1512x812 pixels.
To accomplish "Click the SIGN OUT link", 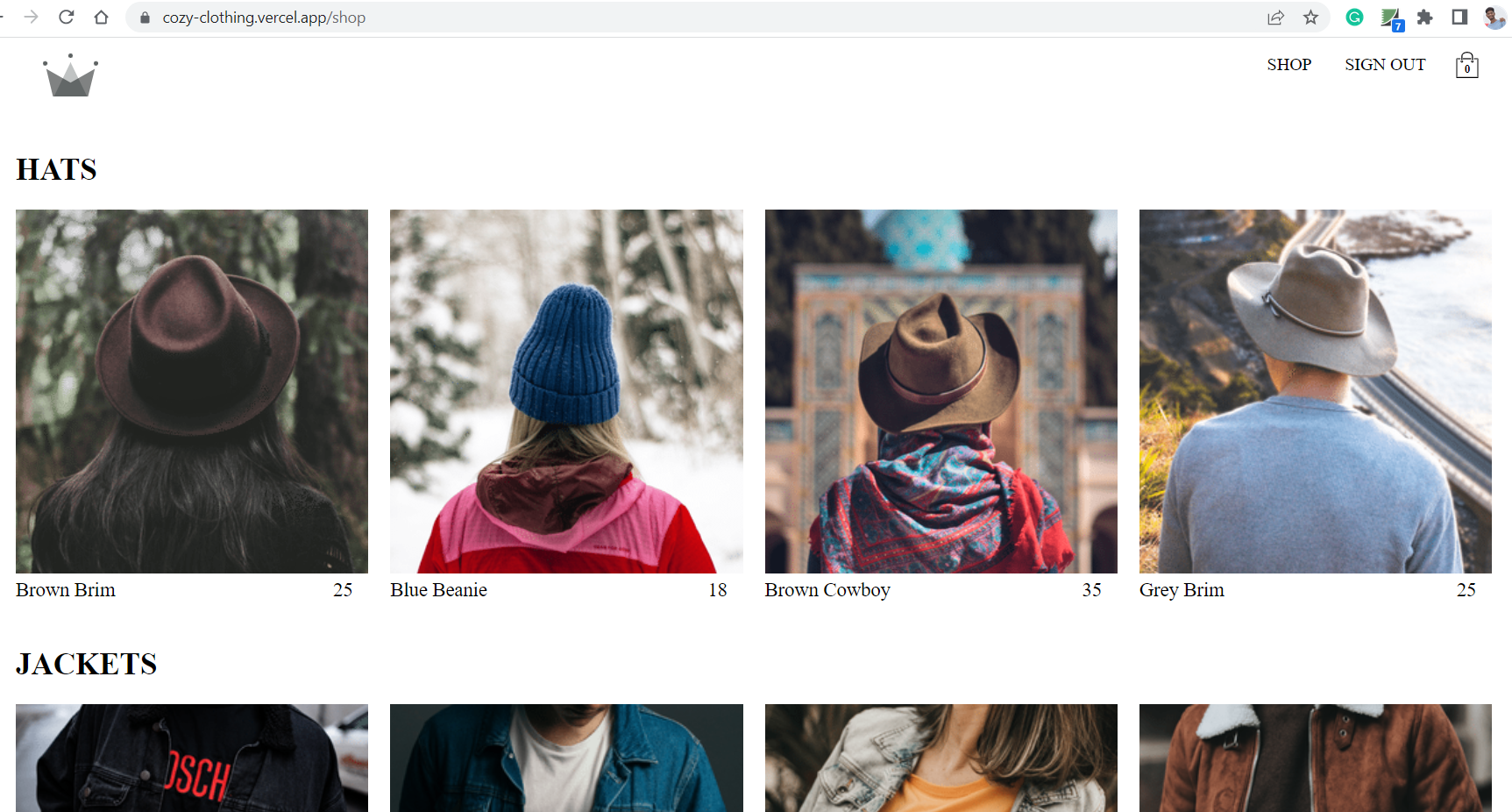I will pyautogui.click(x=1385, y=65).
